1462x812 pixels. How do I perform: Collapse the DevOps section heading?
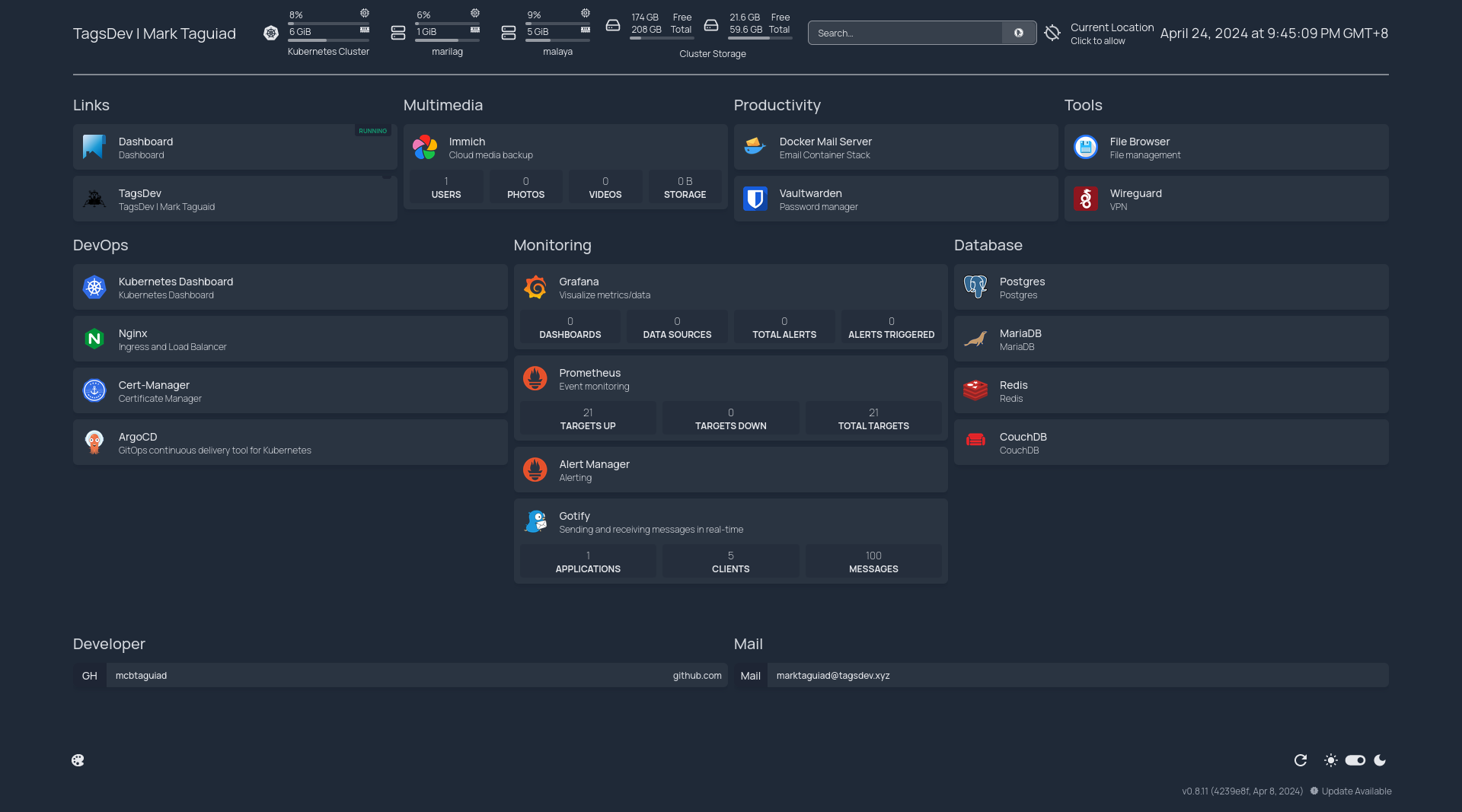[x=101, y=245]
